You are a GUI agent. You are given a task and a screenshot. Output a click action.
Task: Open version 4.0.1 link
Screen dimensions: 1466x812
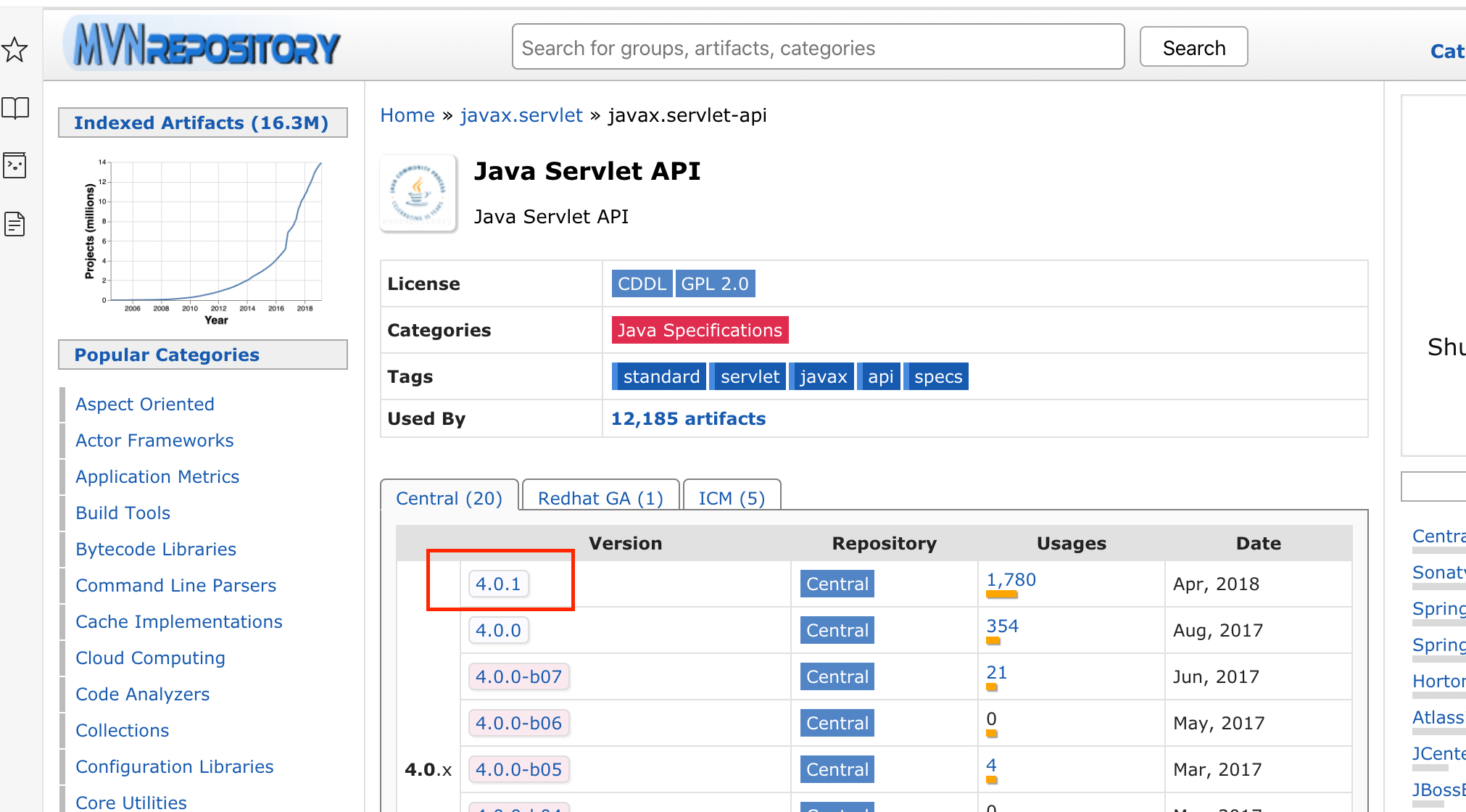pyautogui.click(x=498, y=584)
